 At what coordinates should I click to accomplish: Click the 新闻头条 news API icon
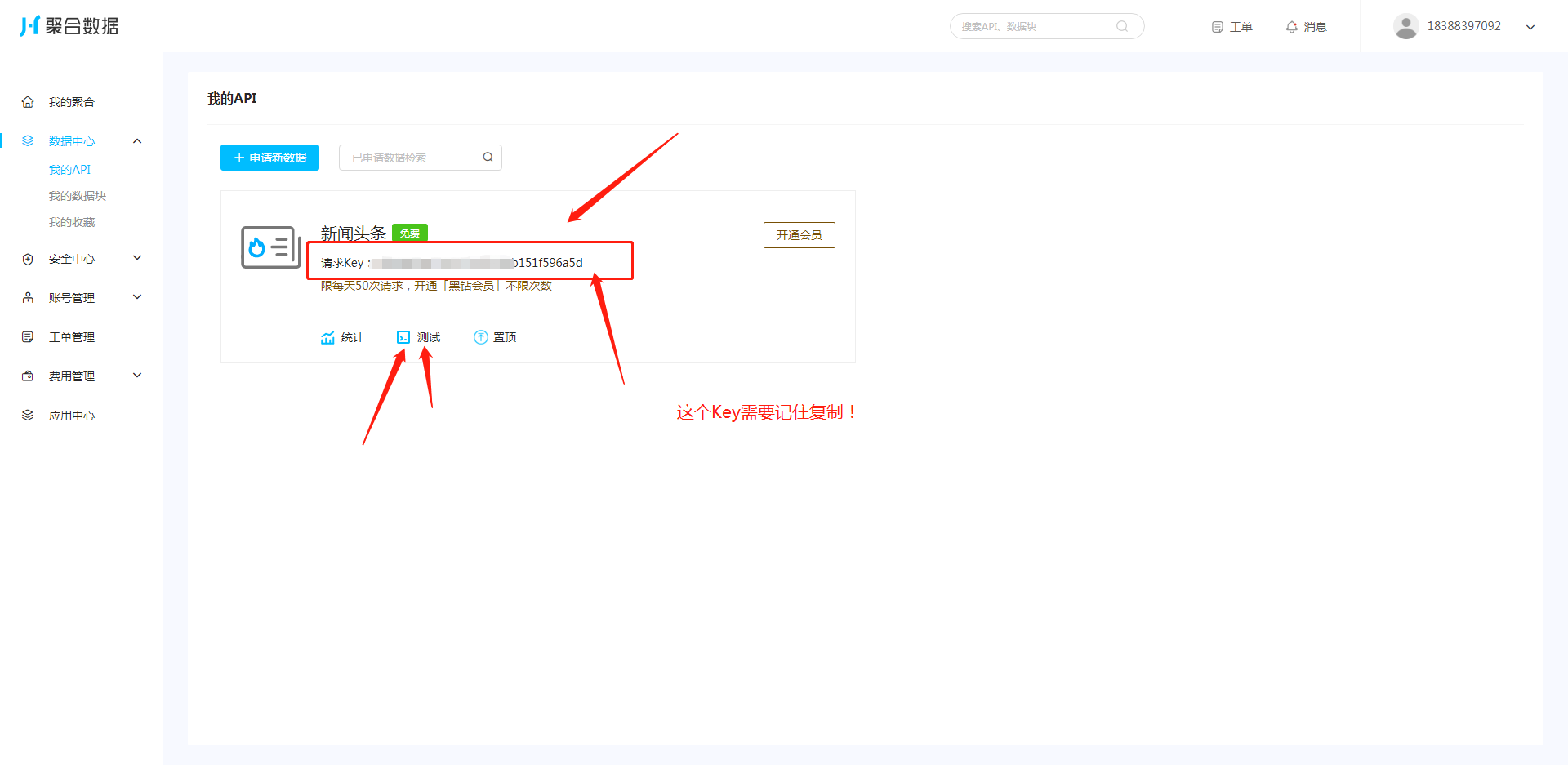[271, 247]
